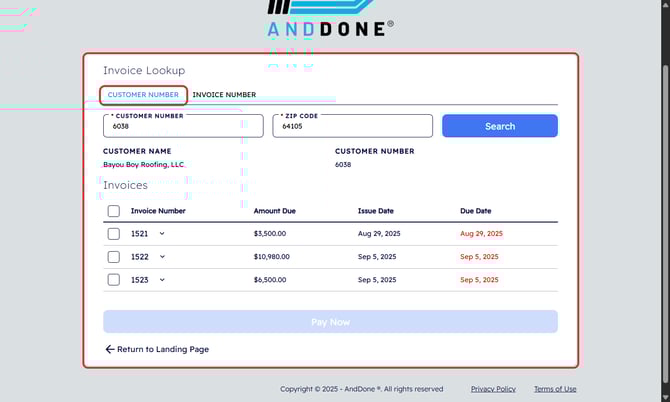This screenshot has width=670, height=402.
Task: Open the Privacy Policy link
Action: pos(493,389)
